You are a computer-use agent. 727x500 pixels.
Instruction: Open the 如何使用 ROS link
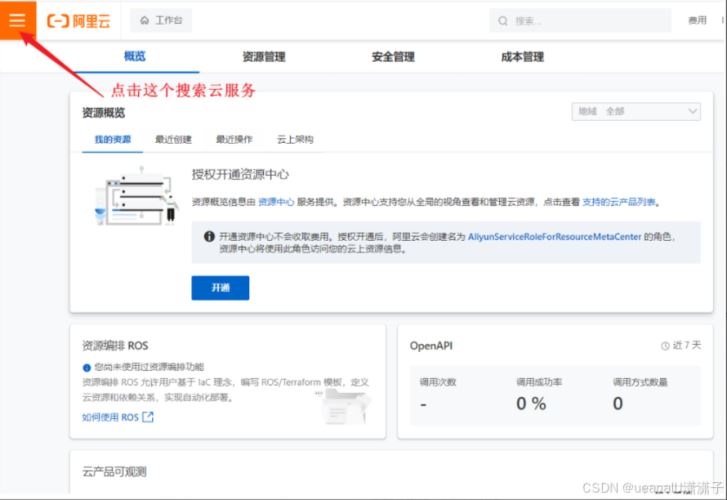[110, 417]
